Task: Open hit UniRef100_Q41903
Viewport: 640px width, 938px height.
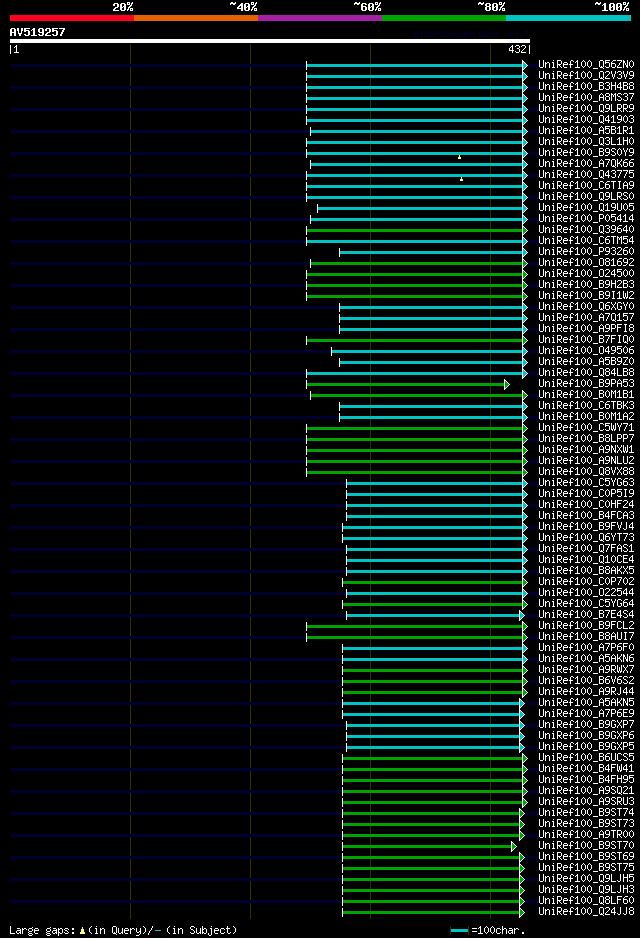Action: coord(586,120)
